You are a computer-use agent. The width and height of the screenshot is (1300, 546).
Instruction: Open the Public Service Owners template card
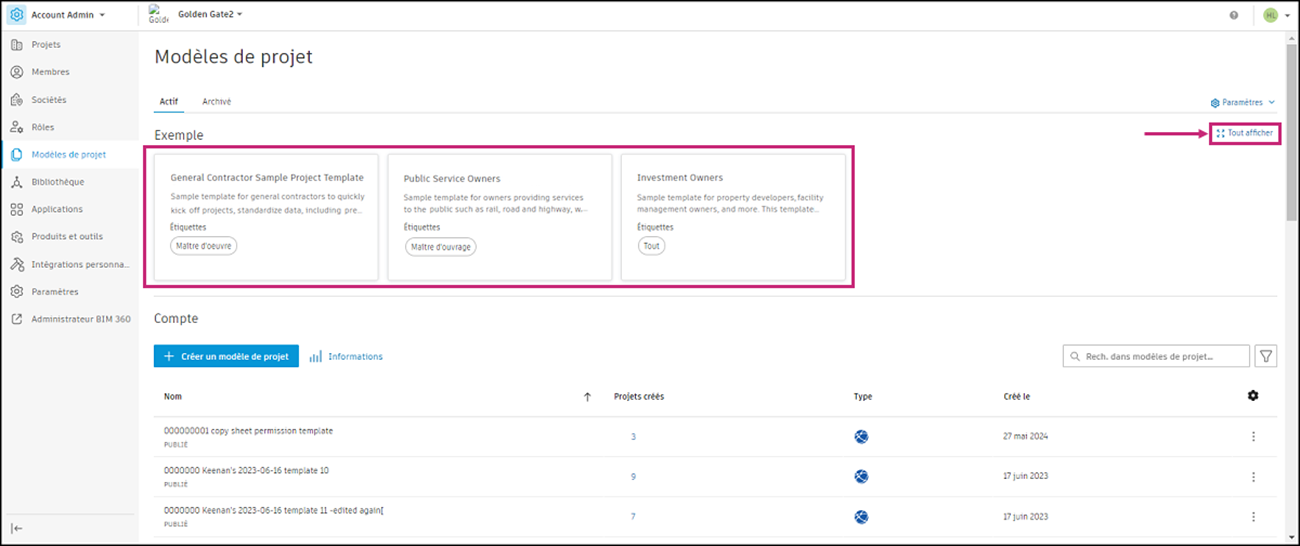[x=499, y=217]
